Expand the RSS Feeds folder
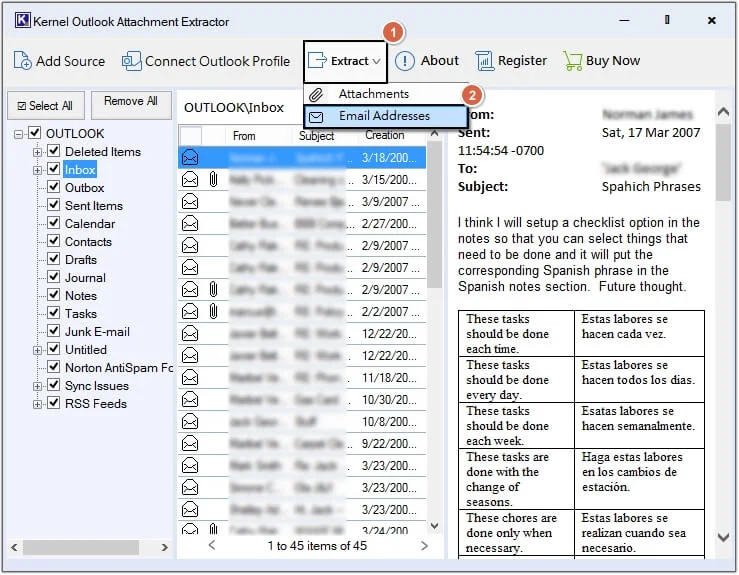Image resolution: width=739 pixels, height=575 pixels. click(37, 404)
